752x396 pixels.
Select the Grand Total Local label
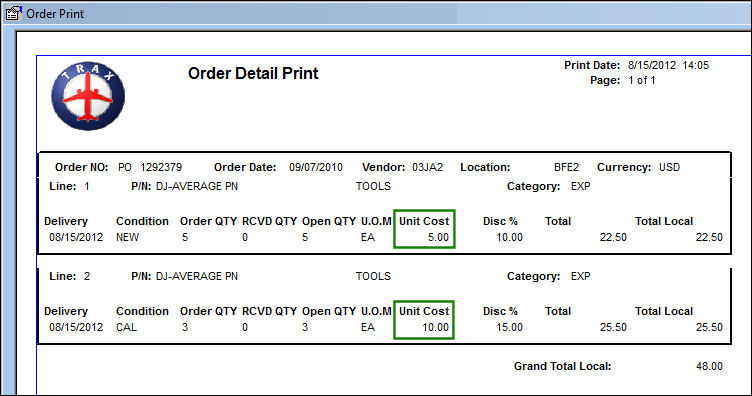coord(563,366)
